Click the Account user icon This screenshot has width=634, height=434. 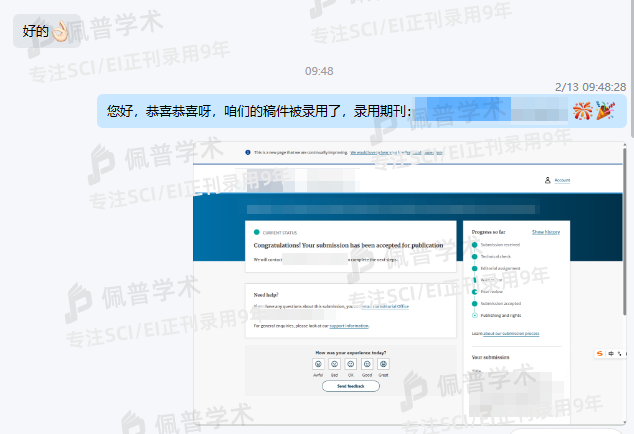(548, 180)
